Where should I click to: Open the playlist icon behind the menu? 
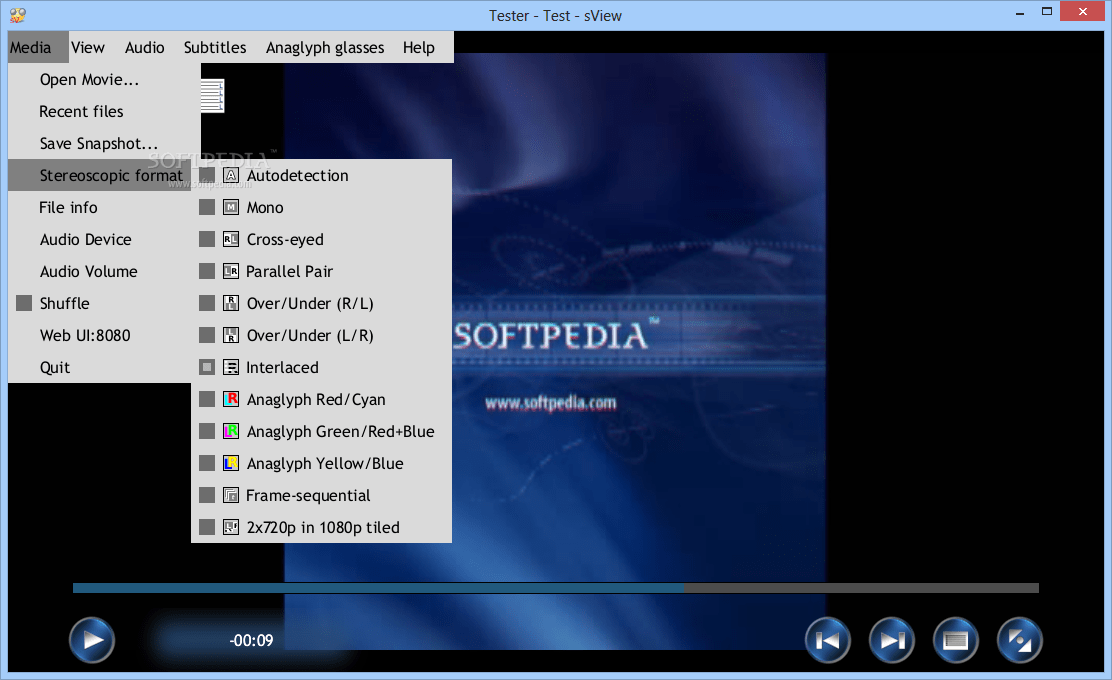[212, 95]
